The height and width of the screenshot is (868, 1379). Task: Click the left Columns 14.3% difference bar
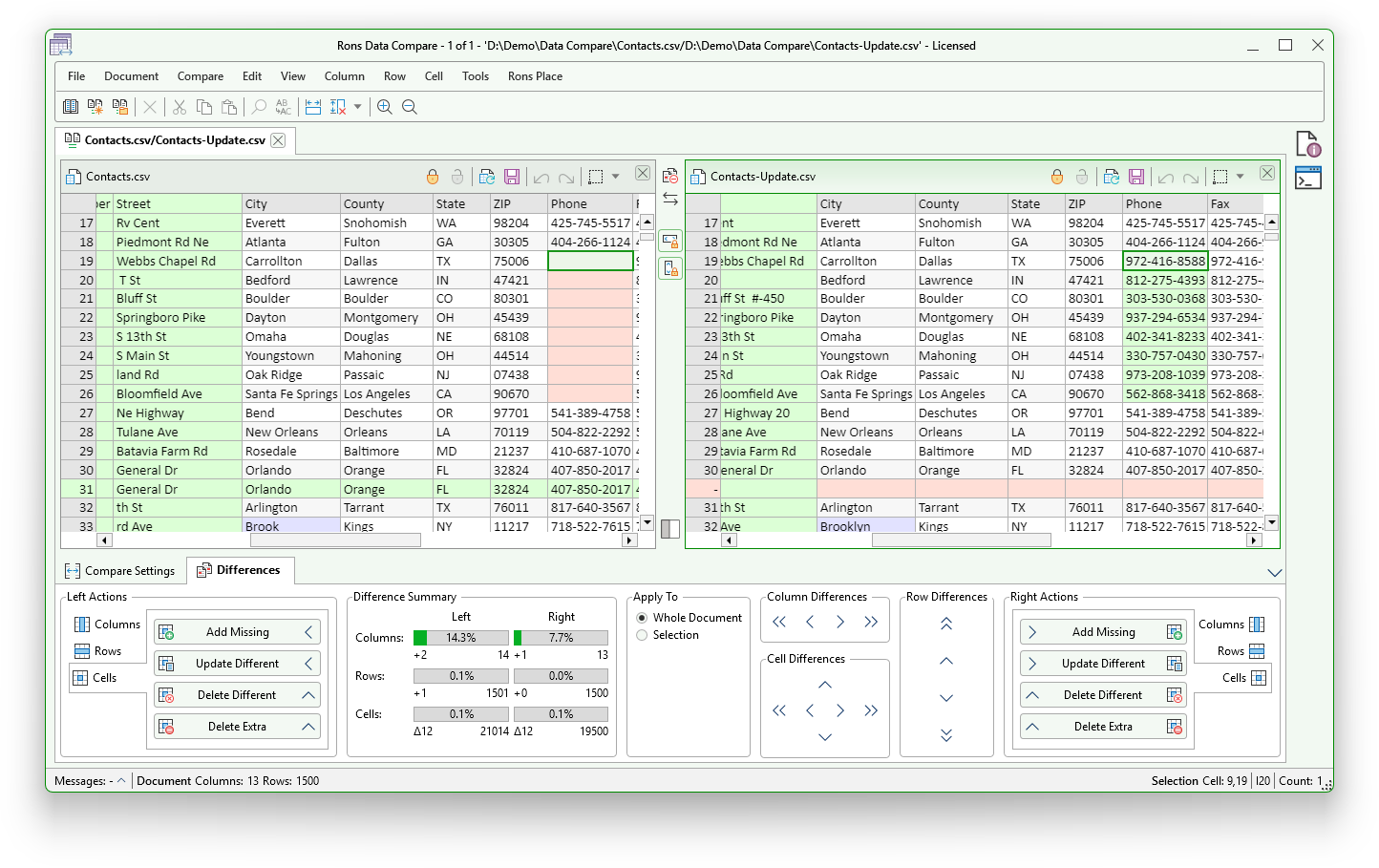click(x=461, y=638)
